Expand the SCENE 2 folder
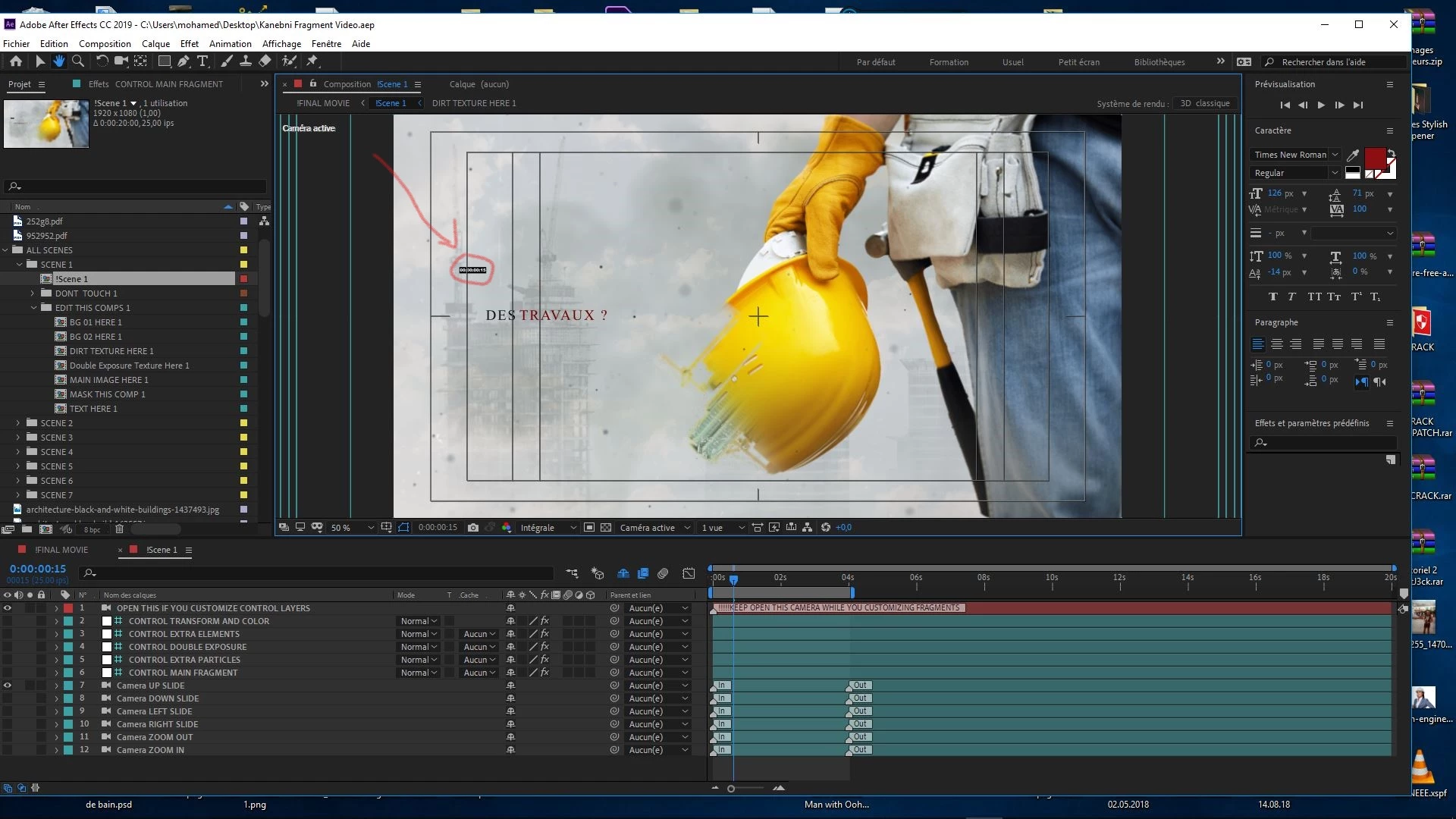Screen dimensions: 1456x819 18,423
